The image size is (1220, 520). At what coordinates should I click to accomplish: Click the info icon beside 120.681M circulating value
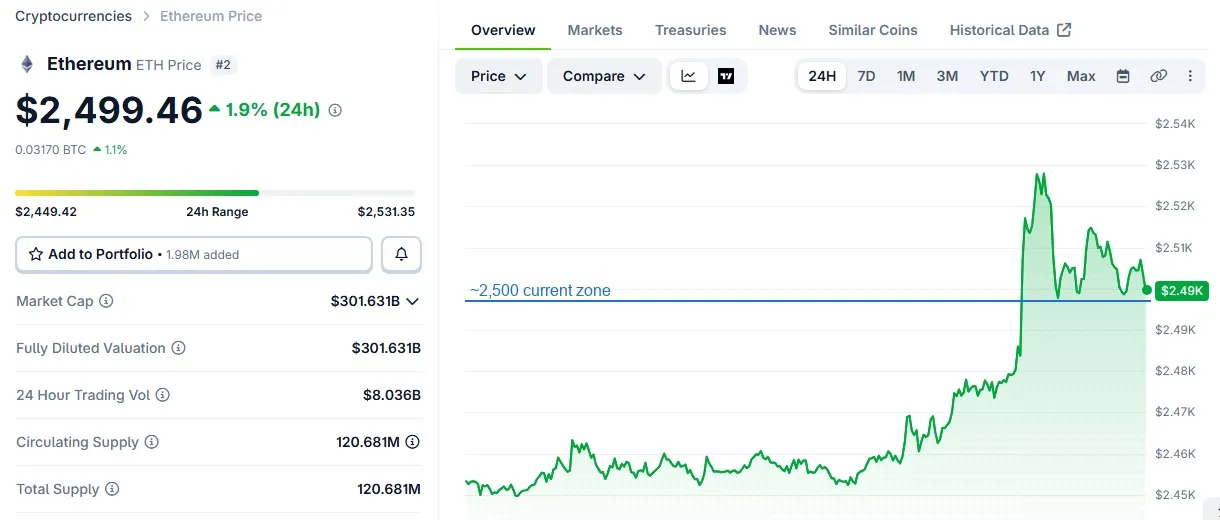pyautogui.click(x=412, y=442)
